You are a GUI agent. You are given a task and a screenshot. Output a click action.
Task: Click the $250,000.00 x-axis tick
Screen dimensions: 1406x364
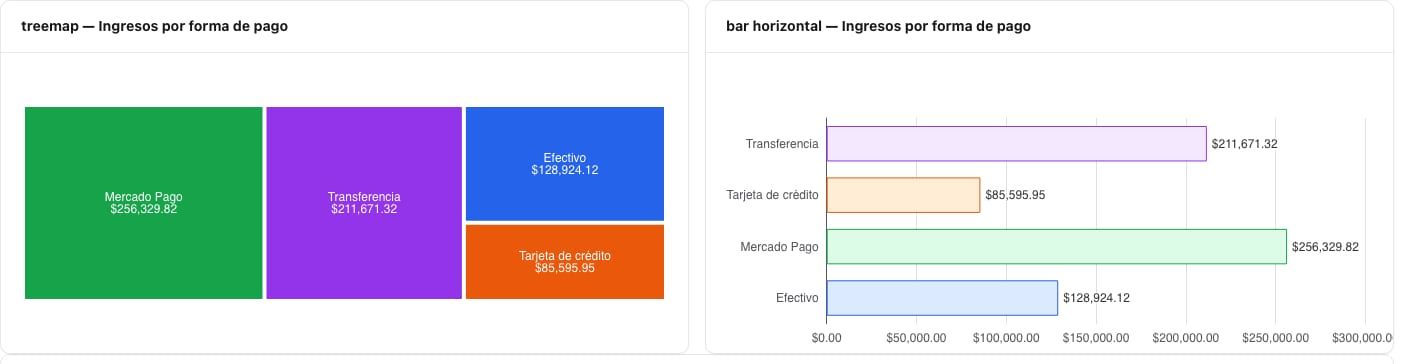coord(1275,338)
